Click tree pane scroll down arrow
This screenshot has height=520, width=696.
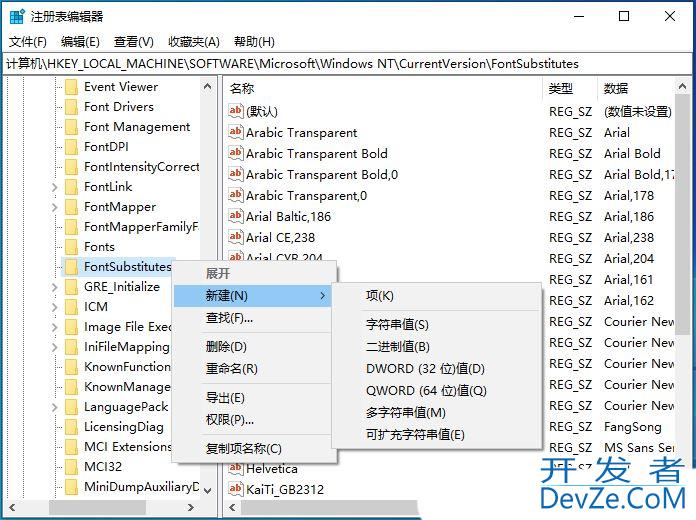tap(207, 490)
